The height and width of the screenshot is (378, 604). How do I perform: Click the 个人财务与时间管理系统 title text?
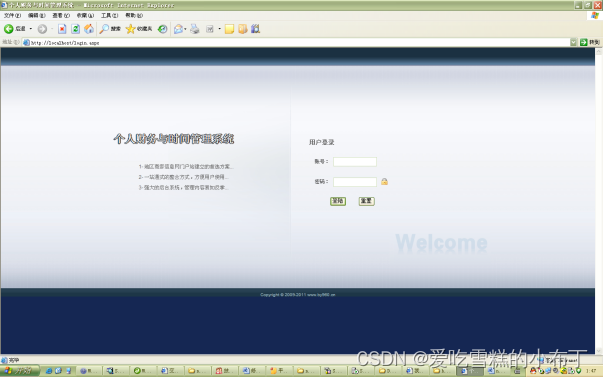pyautogui.click(x=174, y=139)
